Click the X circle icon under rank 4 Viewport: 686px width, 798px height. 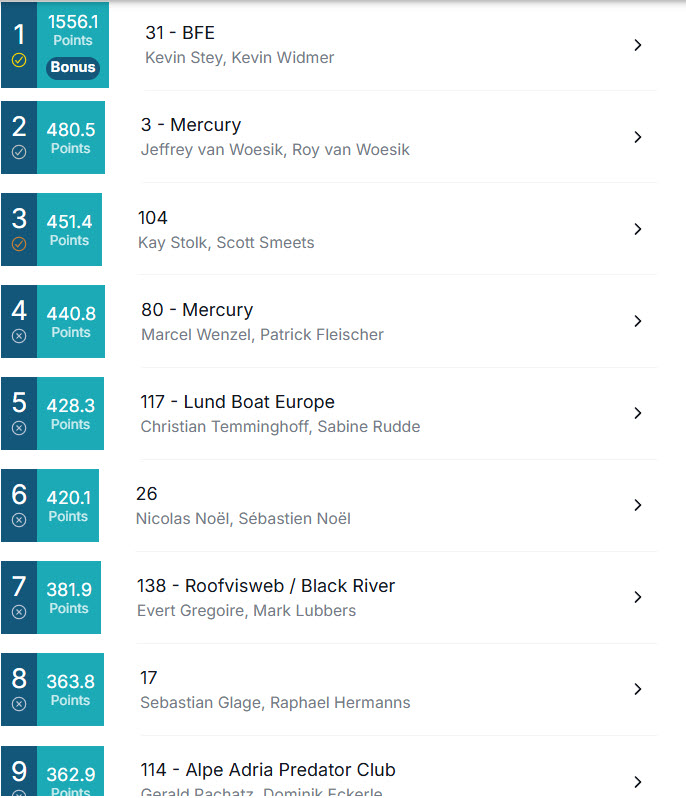coord(18,336)
